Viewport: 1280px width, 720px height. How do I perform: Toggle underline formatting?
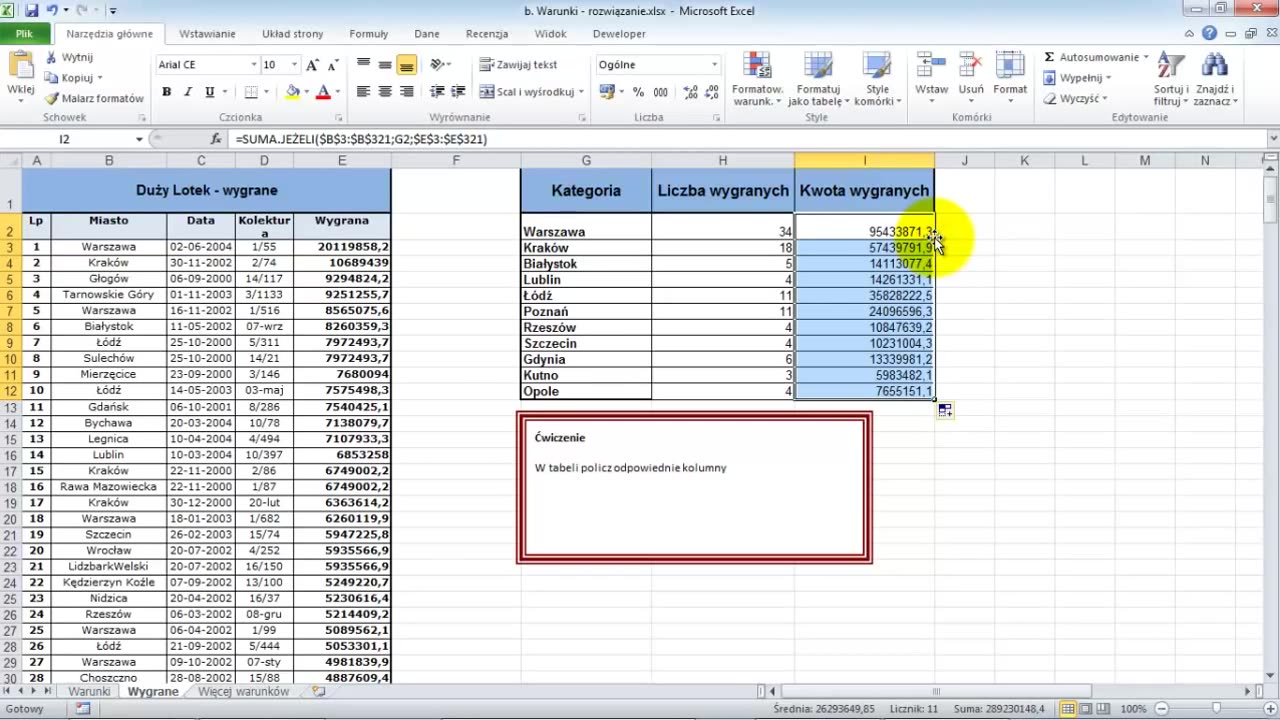coord(209,92)
